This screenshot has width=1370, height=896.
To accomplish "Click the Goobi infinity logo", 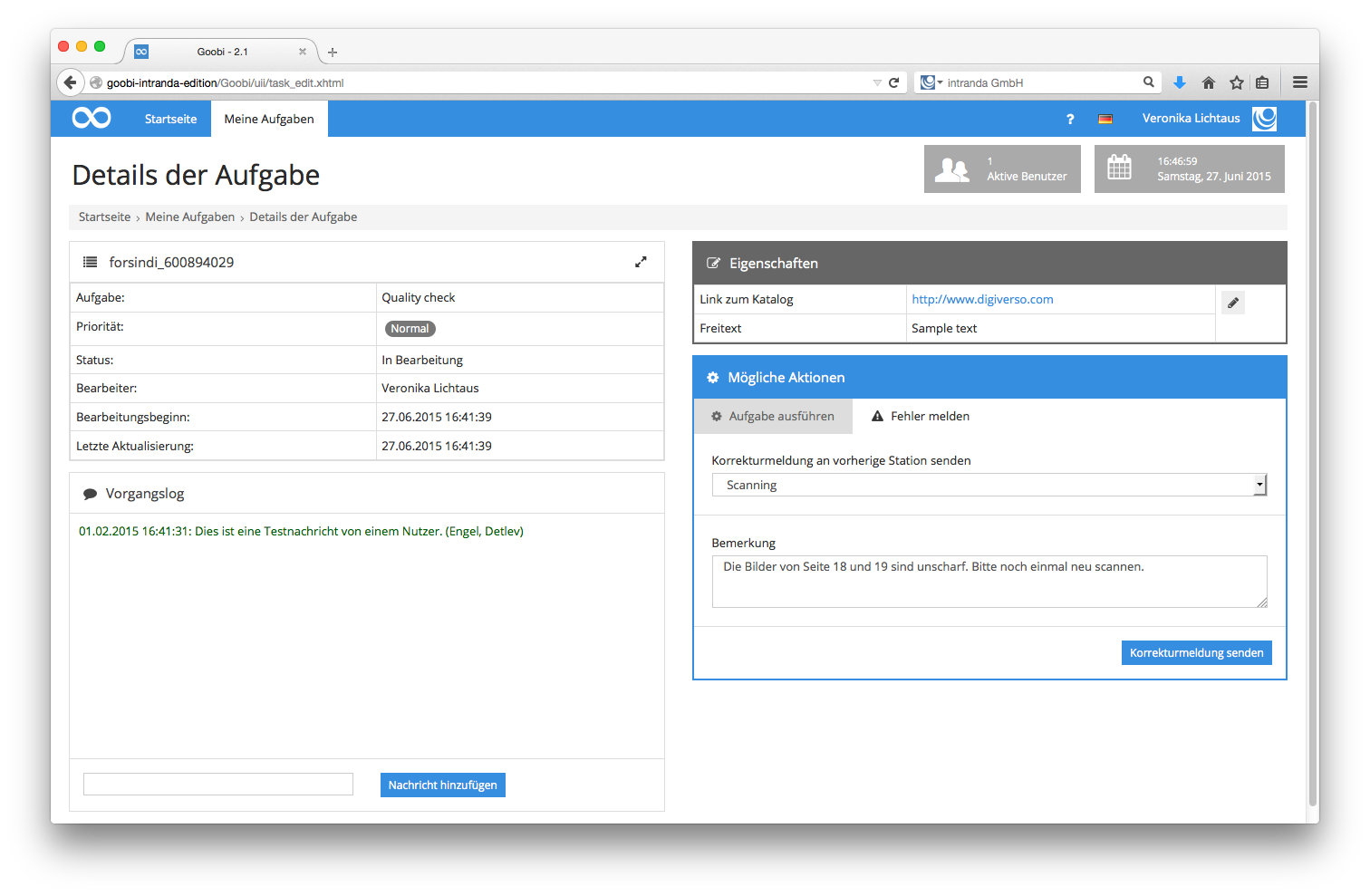I will pos(92,118).
